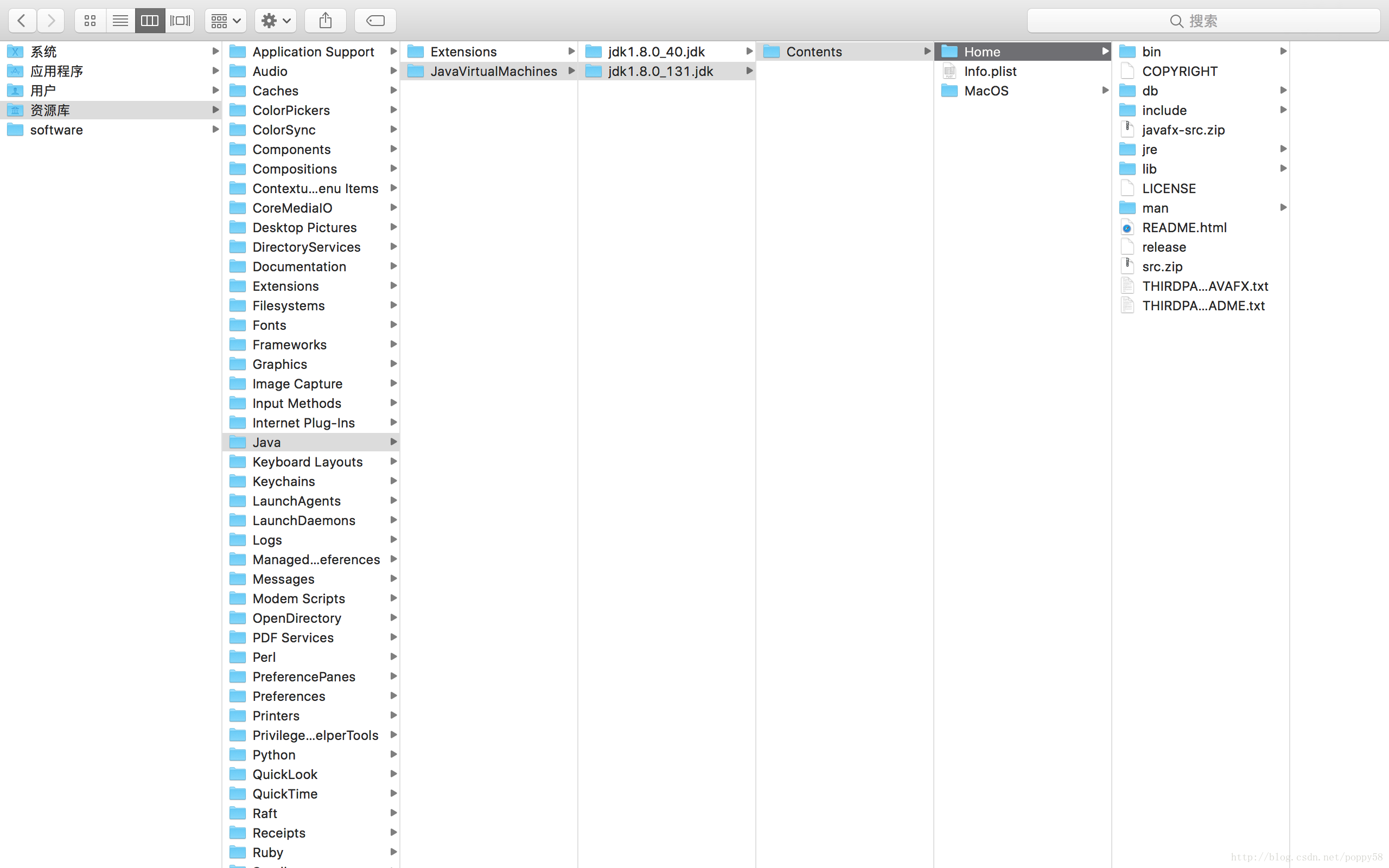This screenshot has width=1389, height=868.
Task: Switch to column view
Action: (x=150, y=21)
